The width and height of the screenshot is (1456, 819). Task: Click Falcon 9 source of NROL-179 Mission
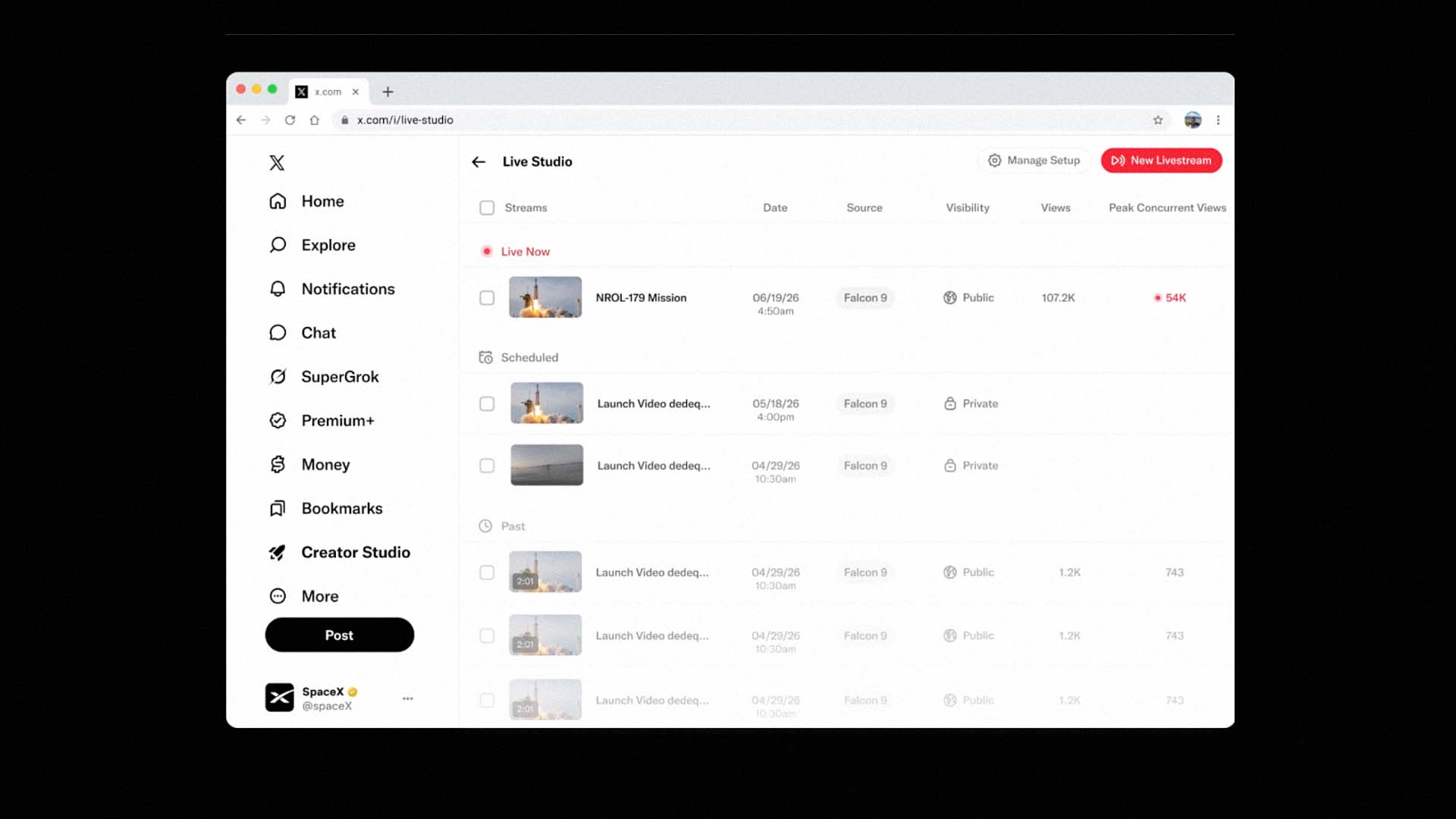pos(865,298)
